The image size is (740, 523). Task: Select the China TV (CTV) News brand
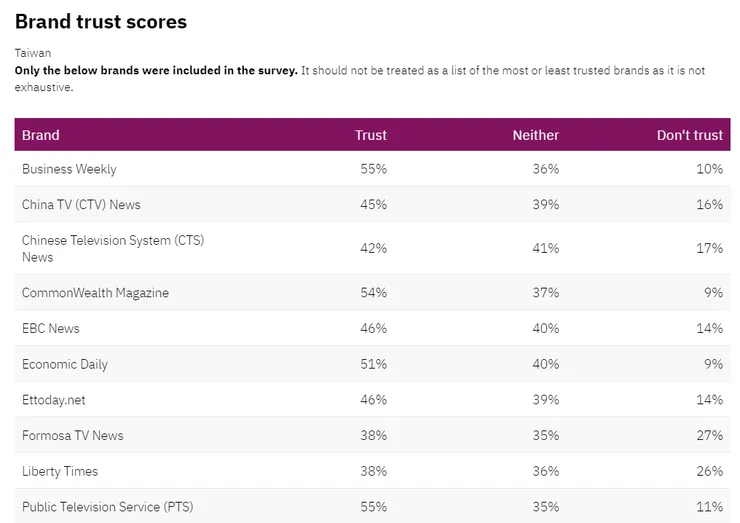(81, 204)
